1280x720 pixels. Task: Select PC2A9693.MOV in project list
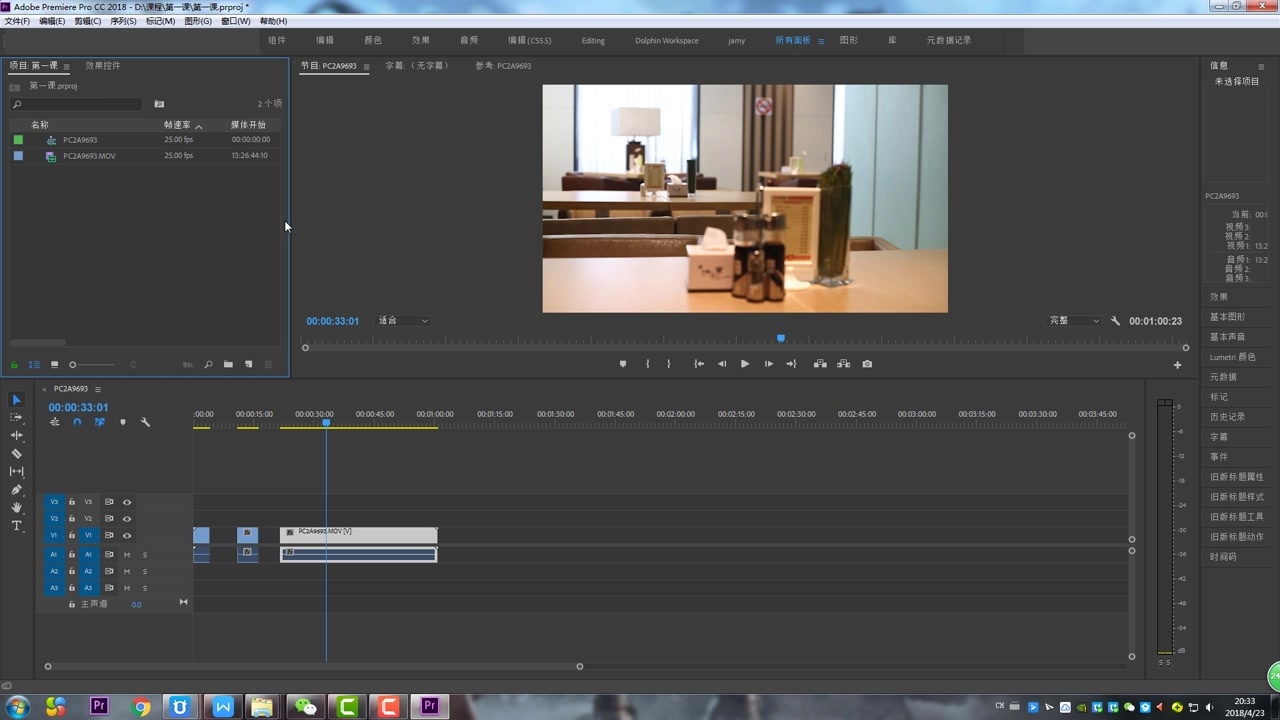click(89, 156)
